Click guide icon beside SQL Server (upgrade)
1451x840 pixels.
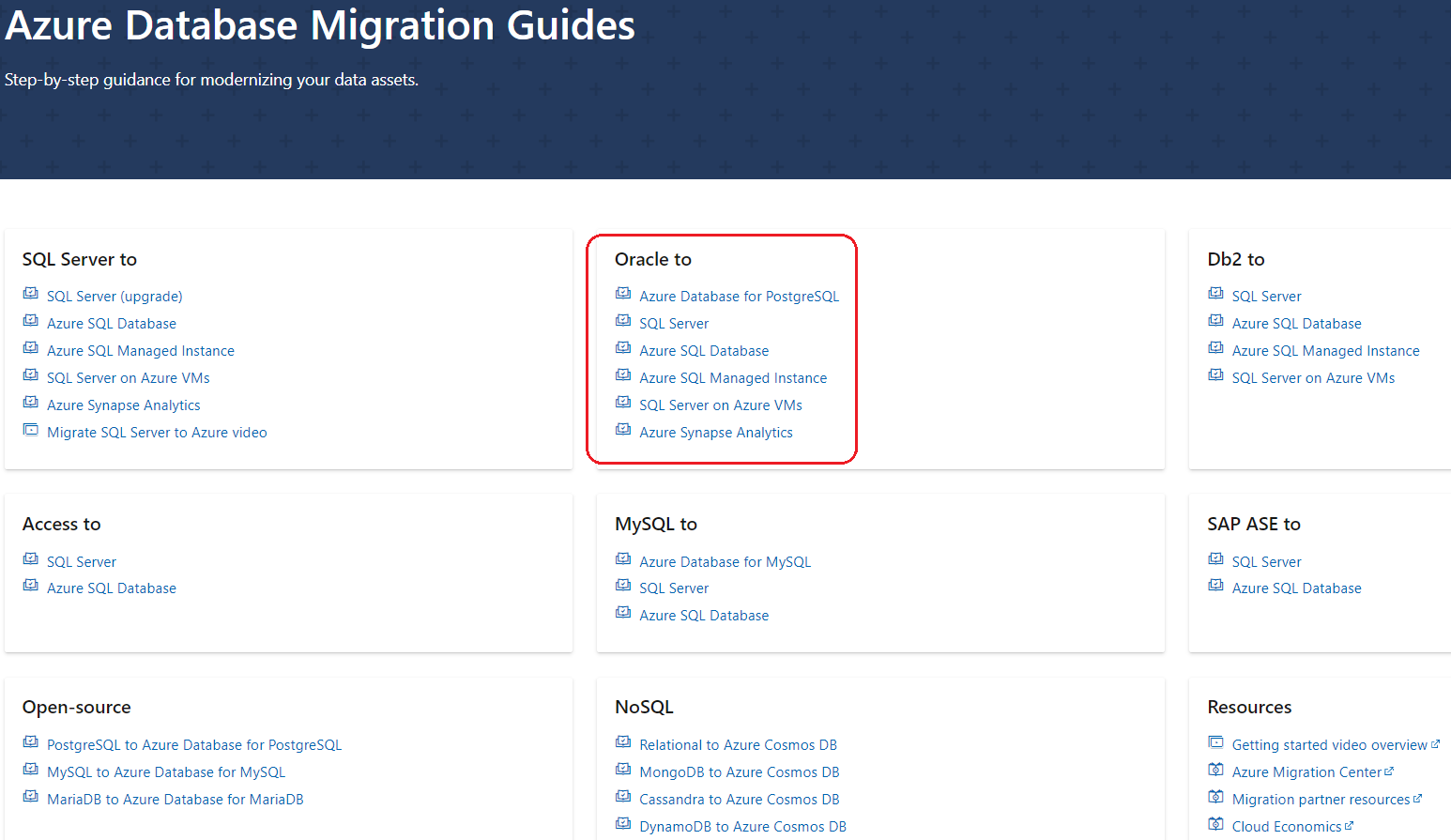point(31,294)
